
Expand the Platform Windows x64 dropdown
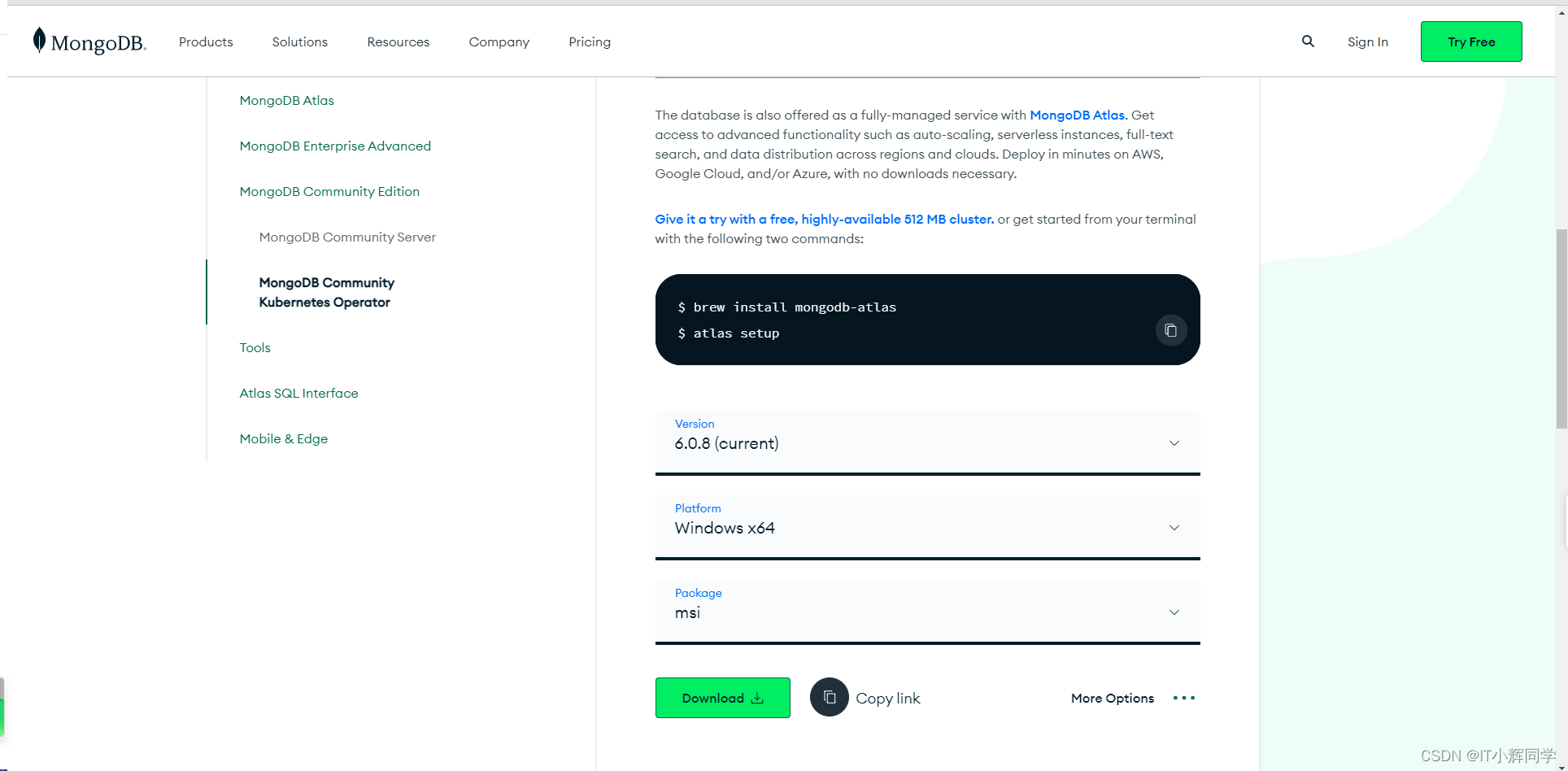tap(928, 527)
